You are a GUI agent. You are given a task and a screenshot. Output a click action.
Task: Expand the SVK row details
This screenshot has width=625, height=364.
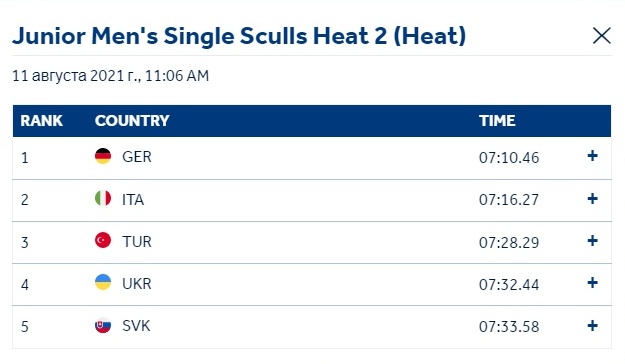coord(592,326)
